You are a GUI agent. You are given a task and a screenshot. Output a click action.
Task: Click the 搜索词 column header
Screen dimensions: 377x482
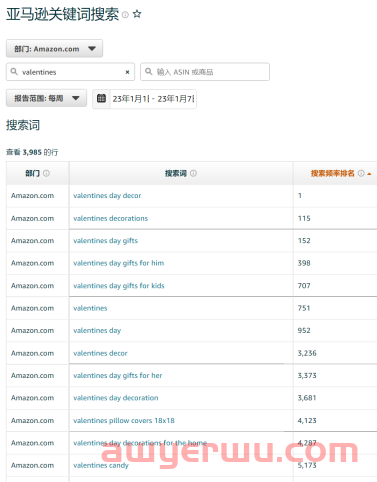176,173
